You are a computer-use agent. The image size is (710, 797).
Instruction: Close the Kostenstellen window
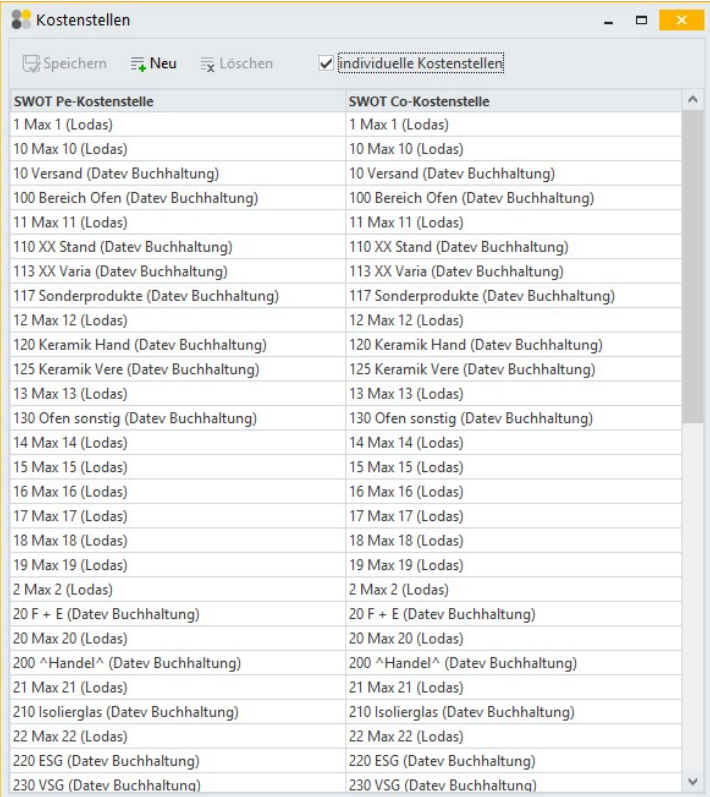[x=682, y=20]
